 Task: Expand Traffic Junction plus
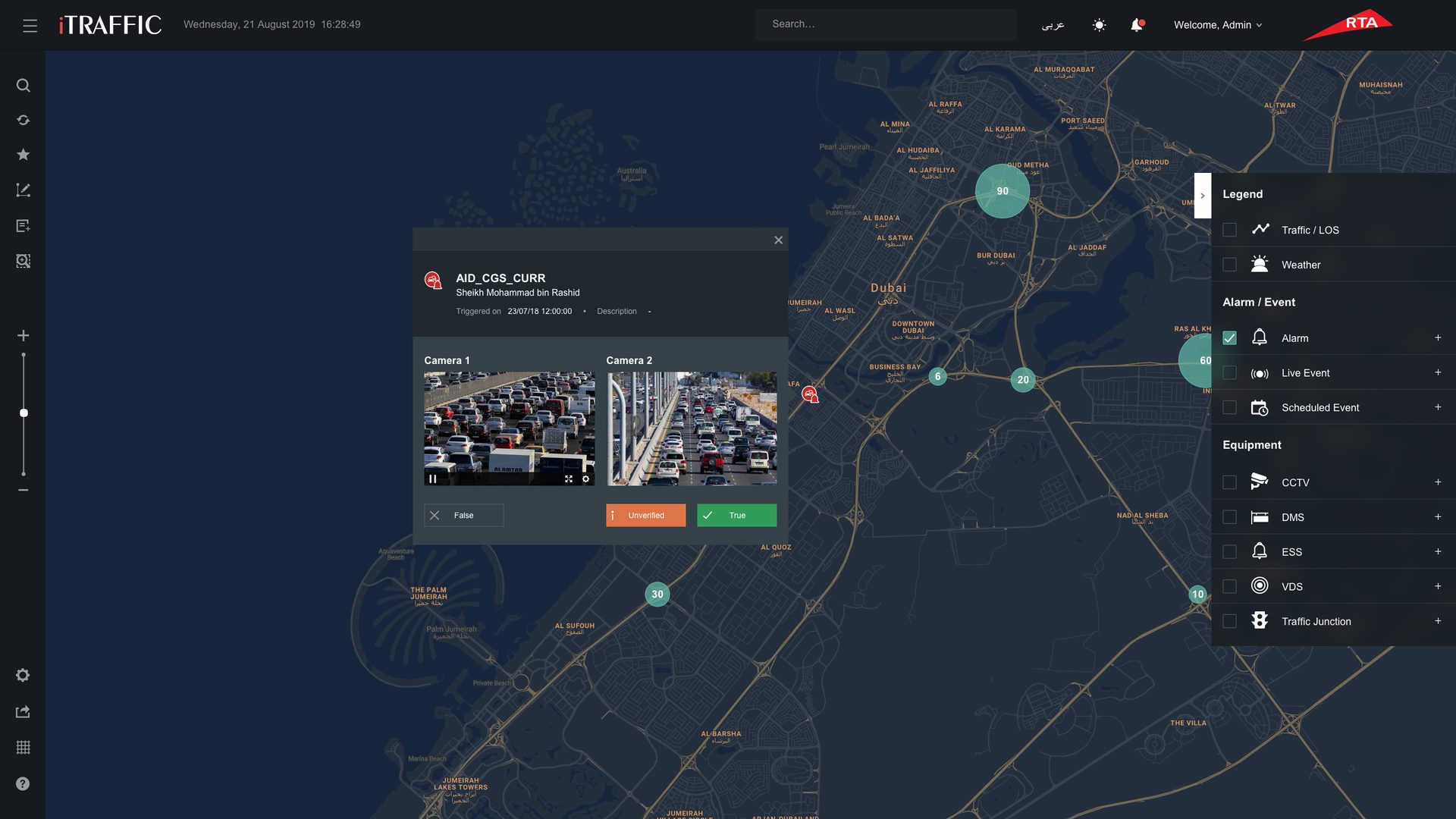pyautogui.click(x=1438, y=620)
